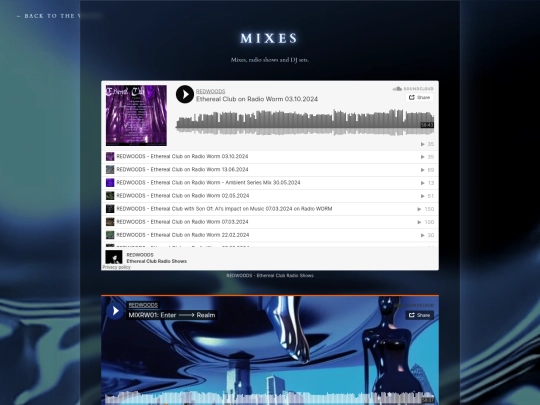Open the SoundCloud logo in MIXRW01 player
Image resolution: width=540 pixels, height=405 pixels.
[413, 305]
